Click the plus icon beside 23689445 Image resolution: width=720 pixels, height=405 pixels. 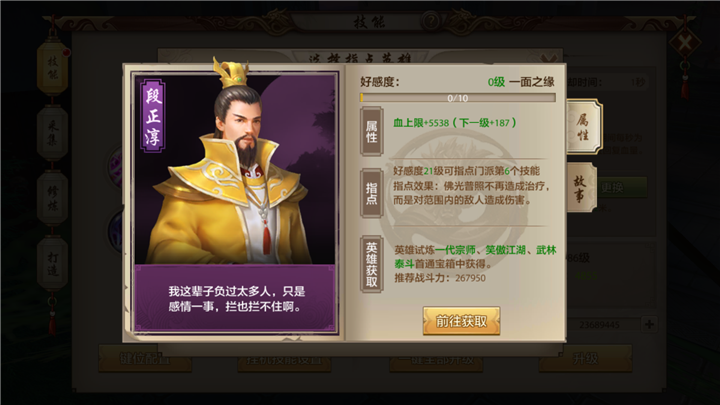(649, 325)
